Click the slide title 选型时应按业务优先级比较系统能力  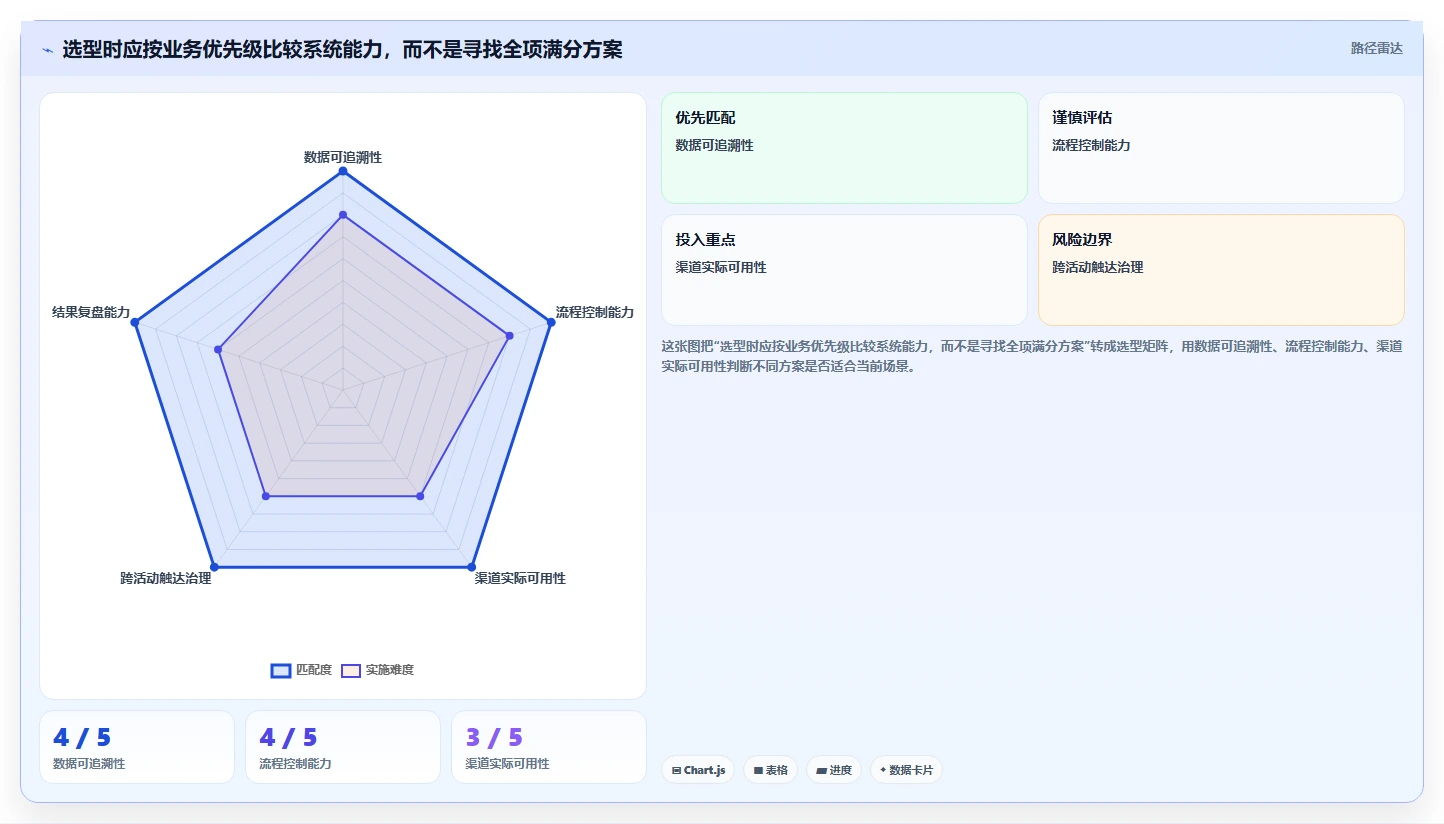pos(342,49)
